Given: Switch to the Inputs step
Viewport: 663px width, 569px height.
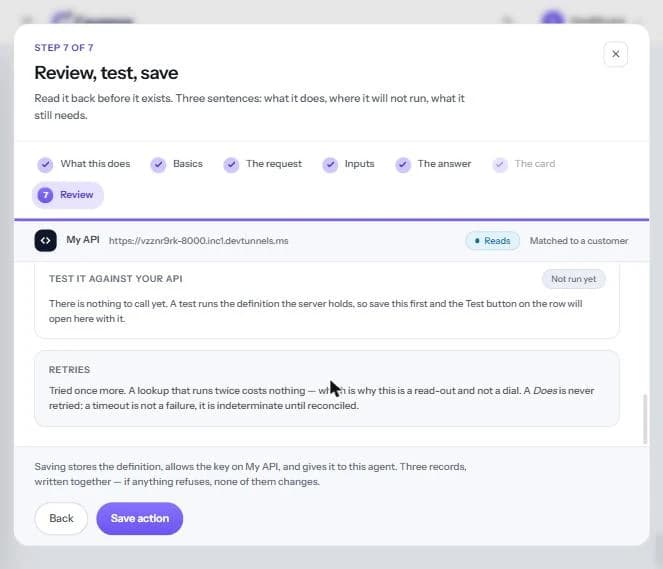Looking at the screenshot, I should coord(349,164).
